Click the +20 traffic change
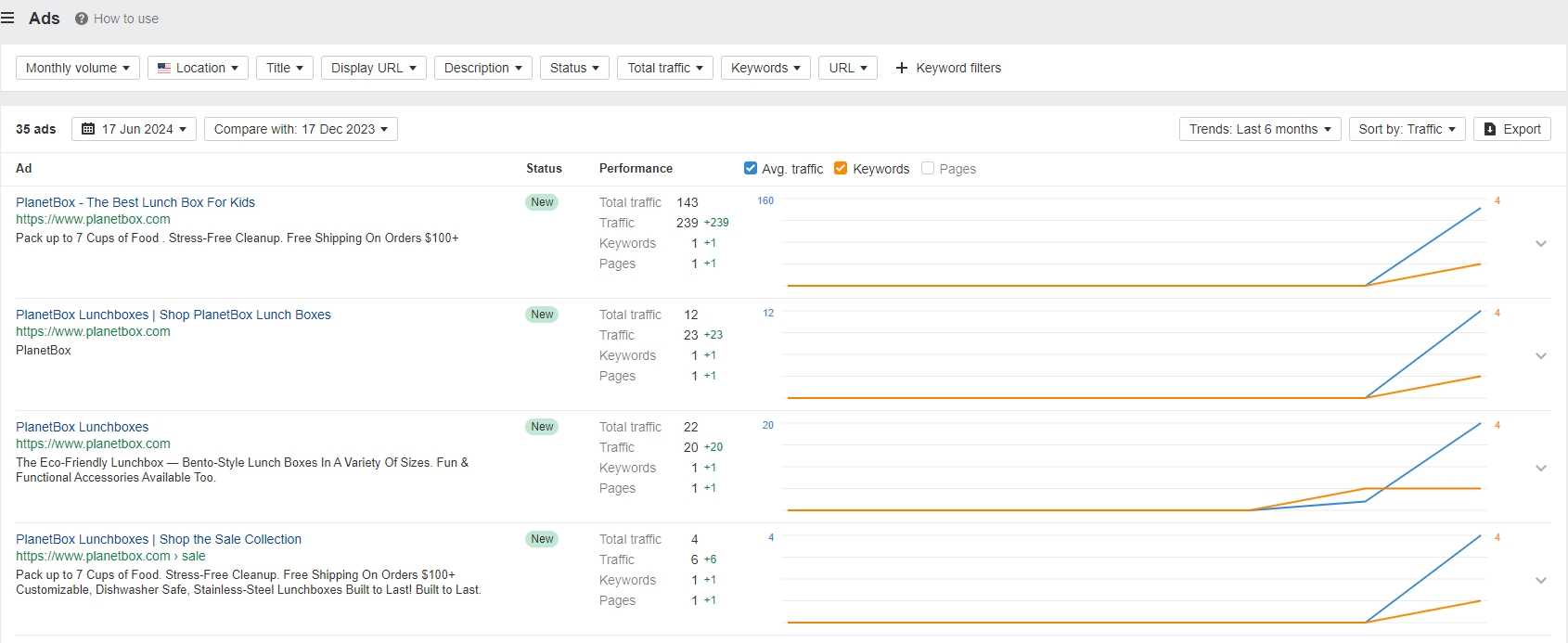Viewport: 1568px width, 643px height. pyautogui.click(x=713, y=447)
